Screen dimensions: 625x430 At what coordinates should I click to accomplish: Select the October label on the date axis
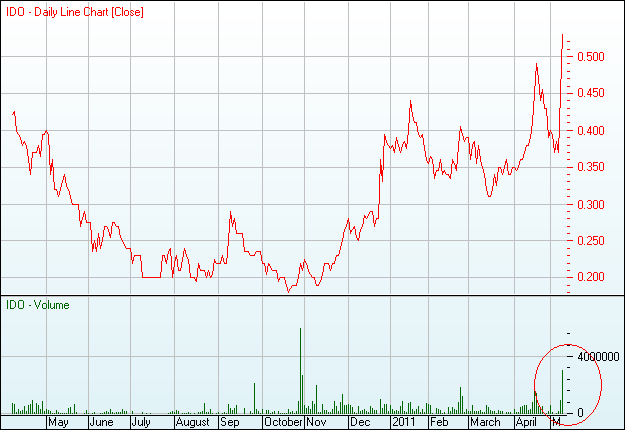(x=283, y=422)
